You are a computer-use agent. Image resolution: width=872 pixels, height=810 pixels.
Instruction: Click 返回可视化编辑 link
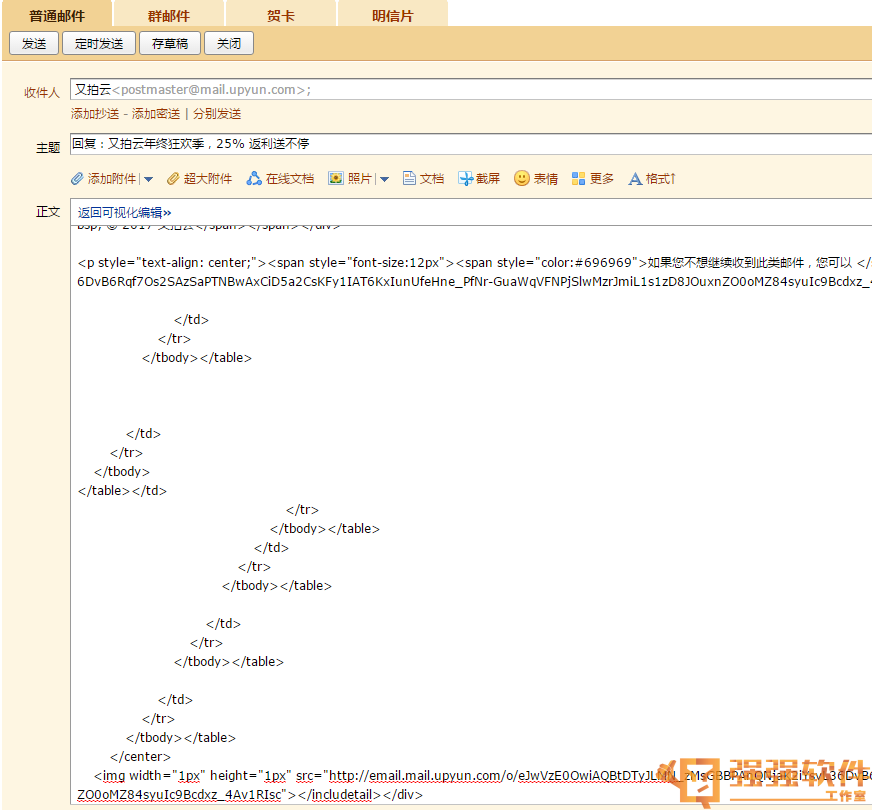pos(125,212)
